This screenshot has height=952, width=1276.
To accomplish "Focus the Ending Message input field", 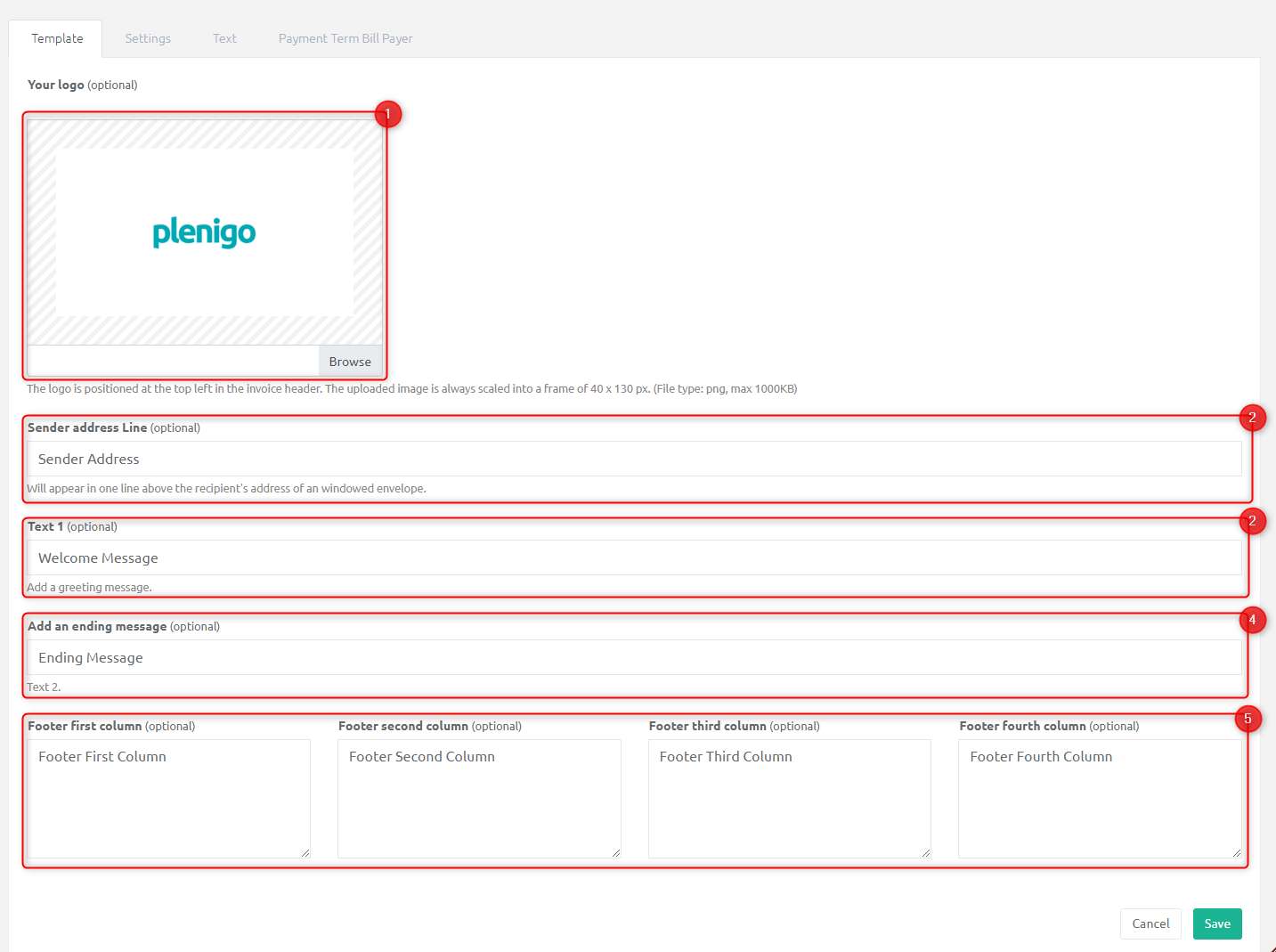I will 634,657.
